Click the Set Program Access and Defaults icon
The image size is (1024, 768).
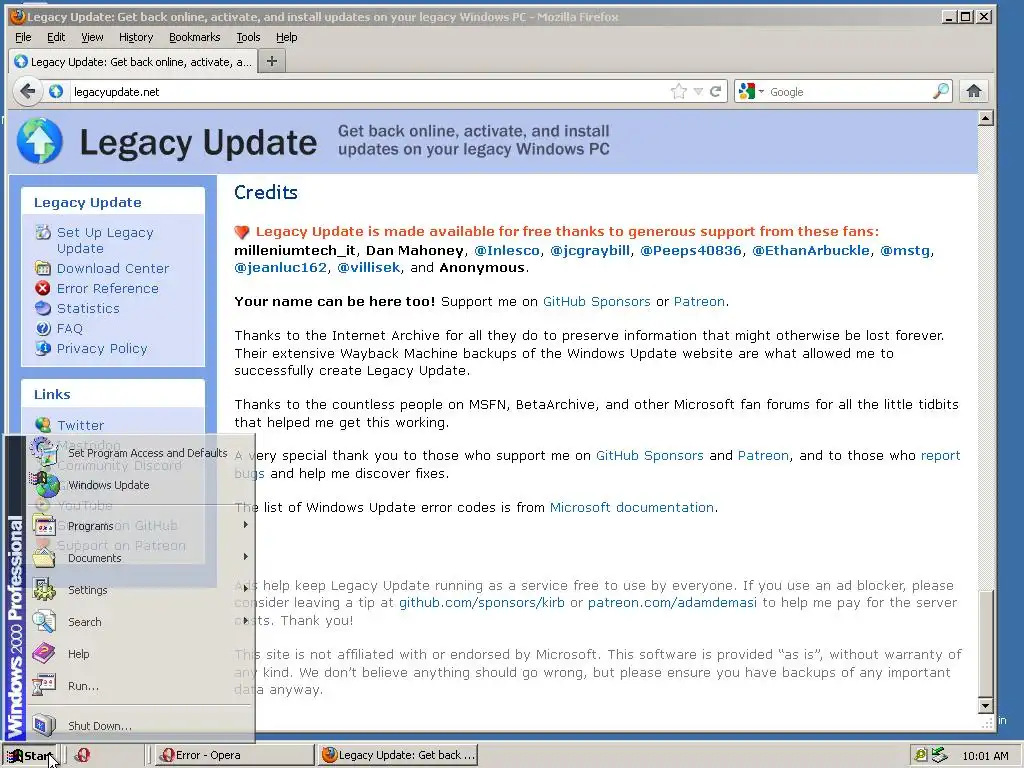coord(44,451)
